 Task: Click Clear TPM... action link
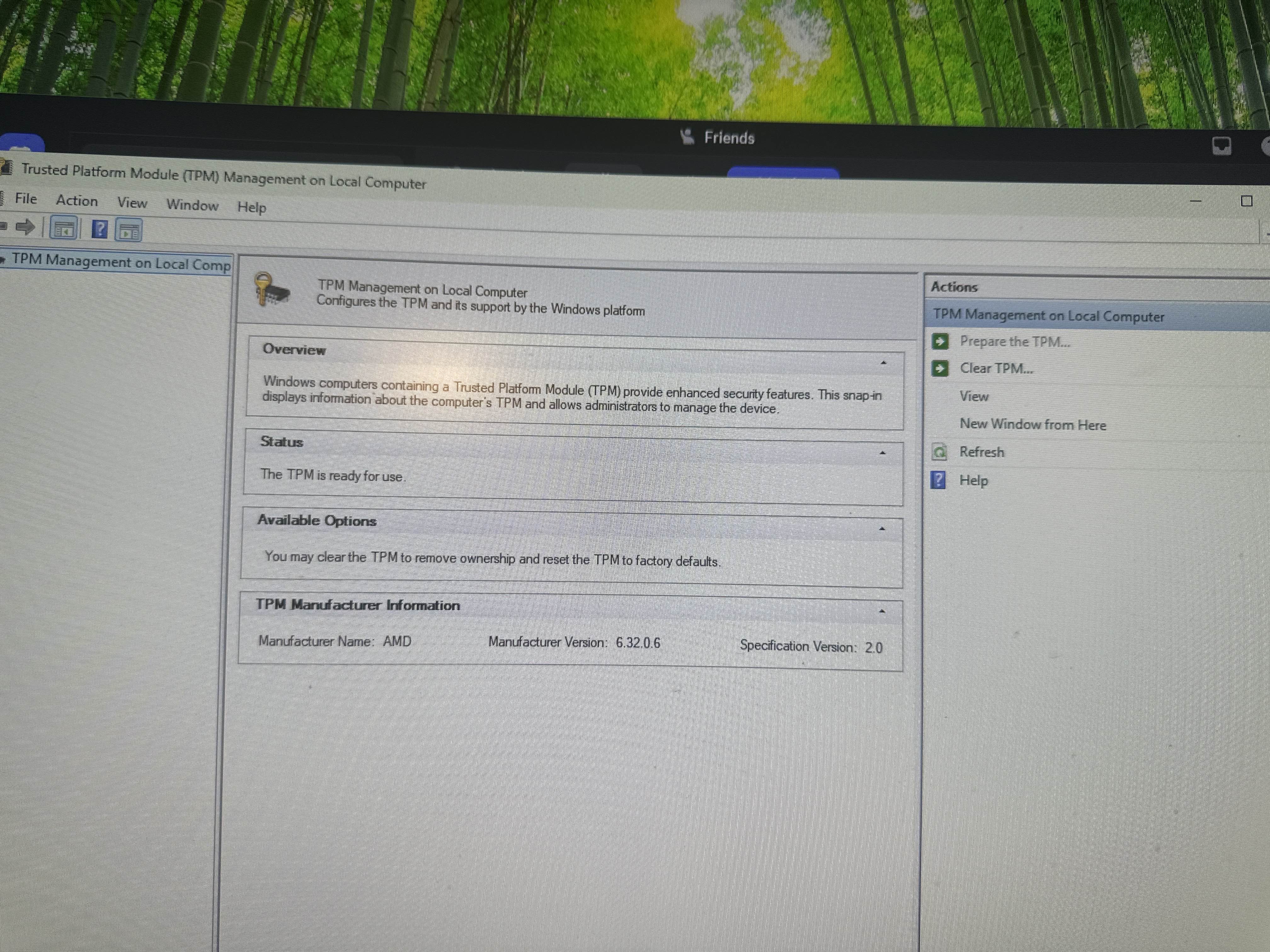[996, 368]
